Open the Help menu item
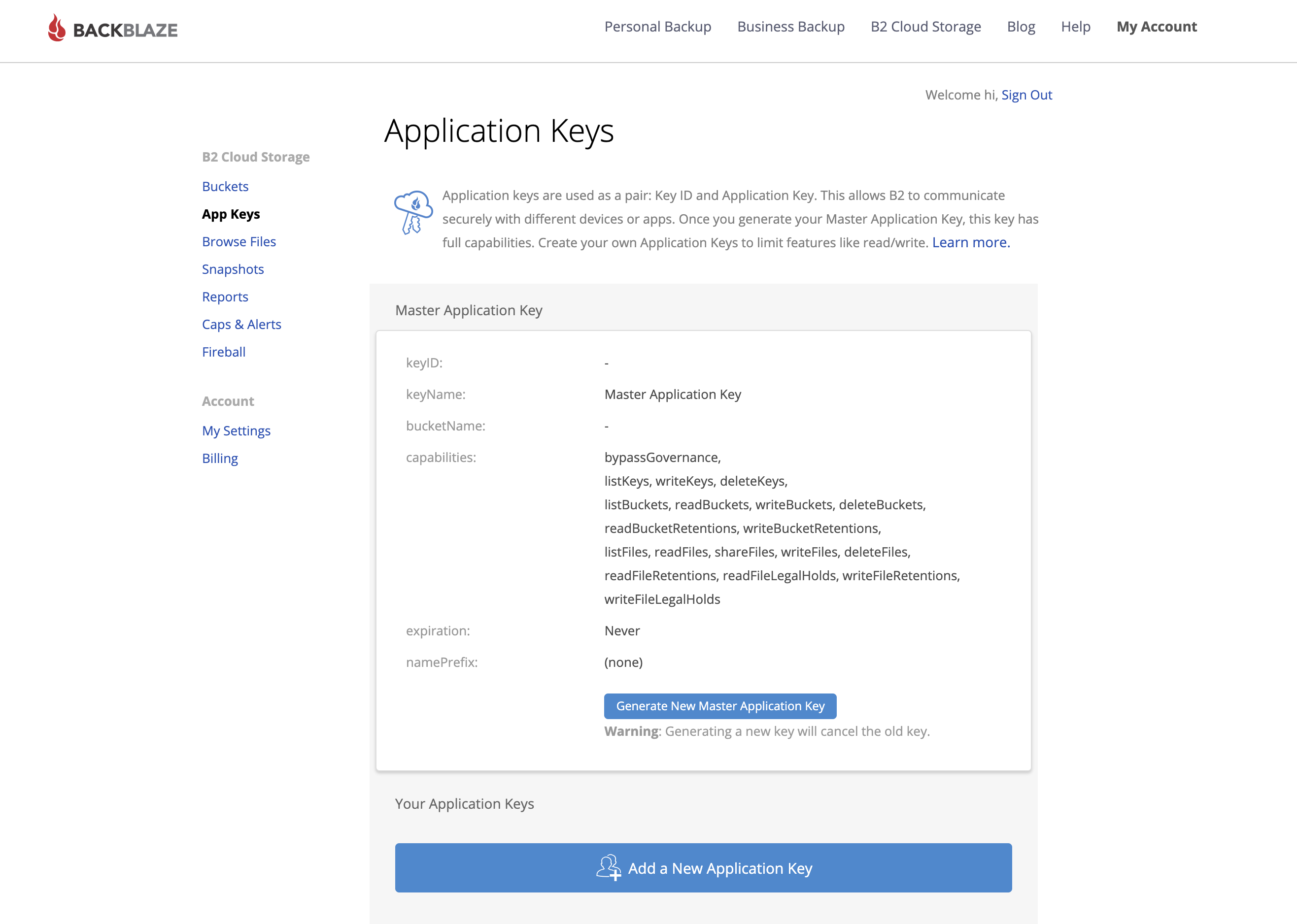The height and width of the screenshot is (924, 1297). (1075, 27)
